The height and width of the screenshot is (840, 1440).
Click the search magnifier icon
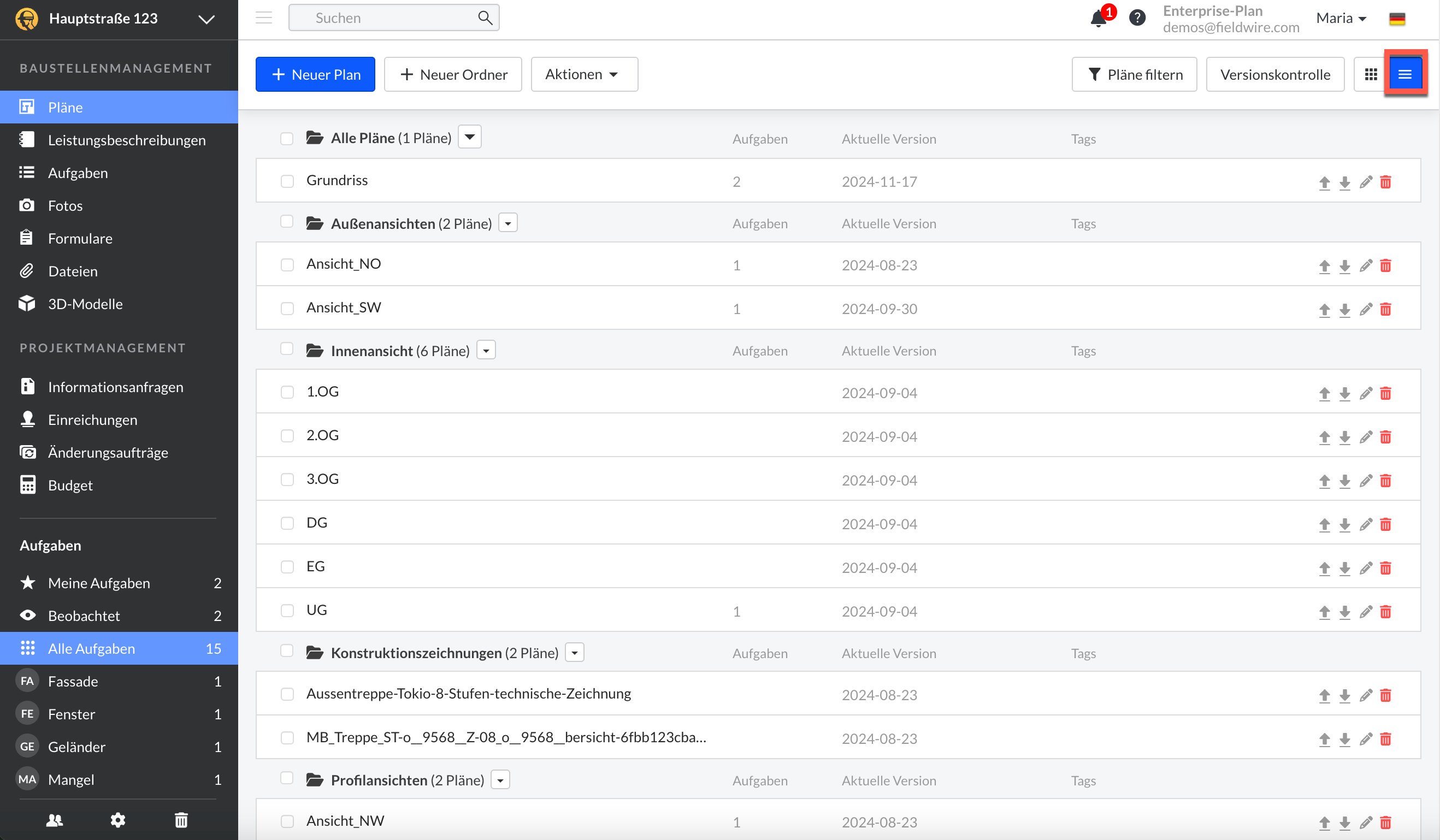485,17
